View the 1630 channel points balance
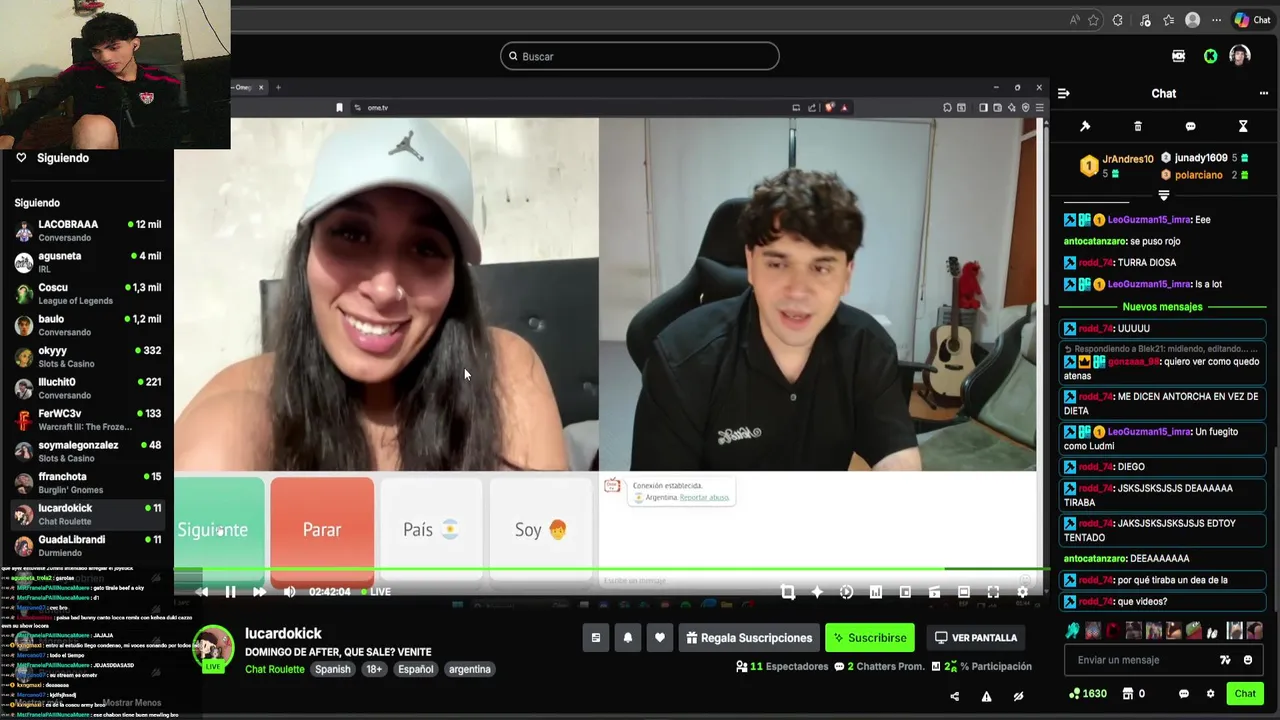This screenshot has height=720, width=1280. [1087, 694]
